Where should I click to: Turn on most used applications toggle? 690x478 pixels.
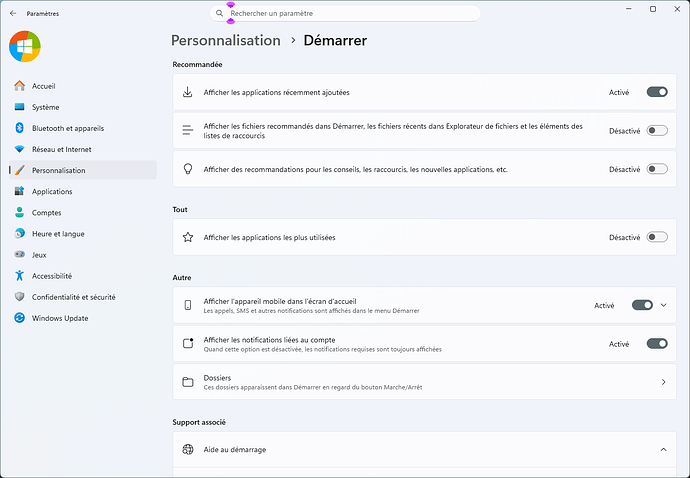coord(657,237)
